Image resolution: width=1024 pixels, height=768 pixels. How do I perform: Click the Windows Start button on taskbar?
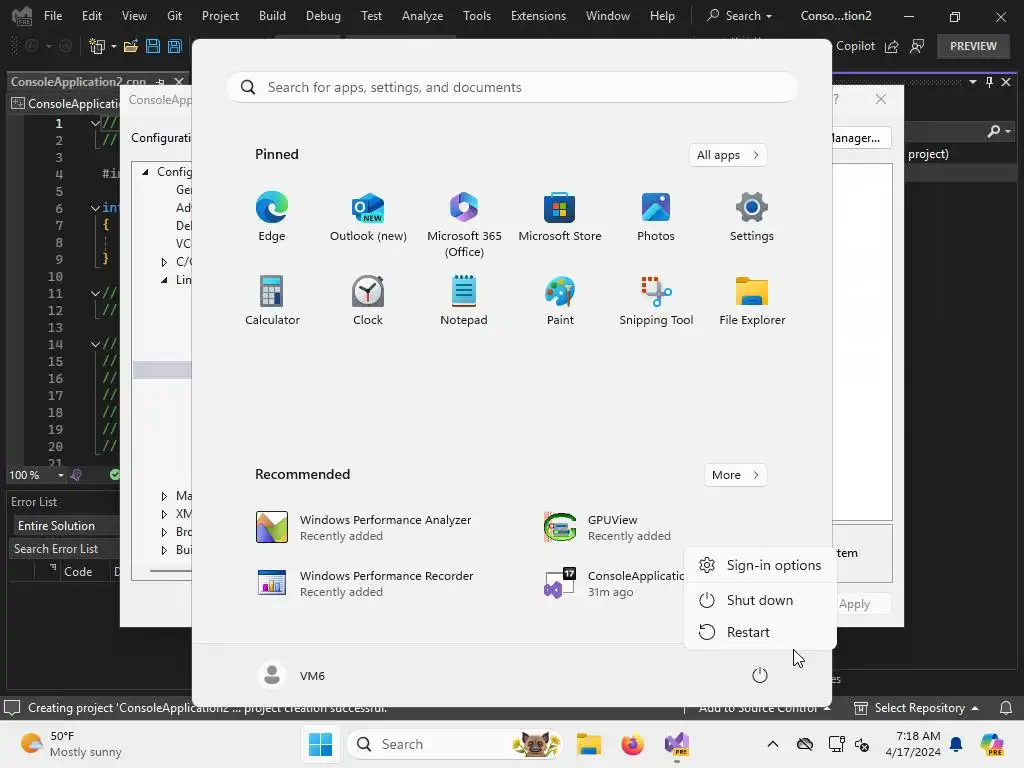[320, 744]
